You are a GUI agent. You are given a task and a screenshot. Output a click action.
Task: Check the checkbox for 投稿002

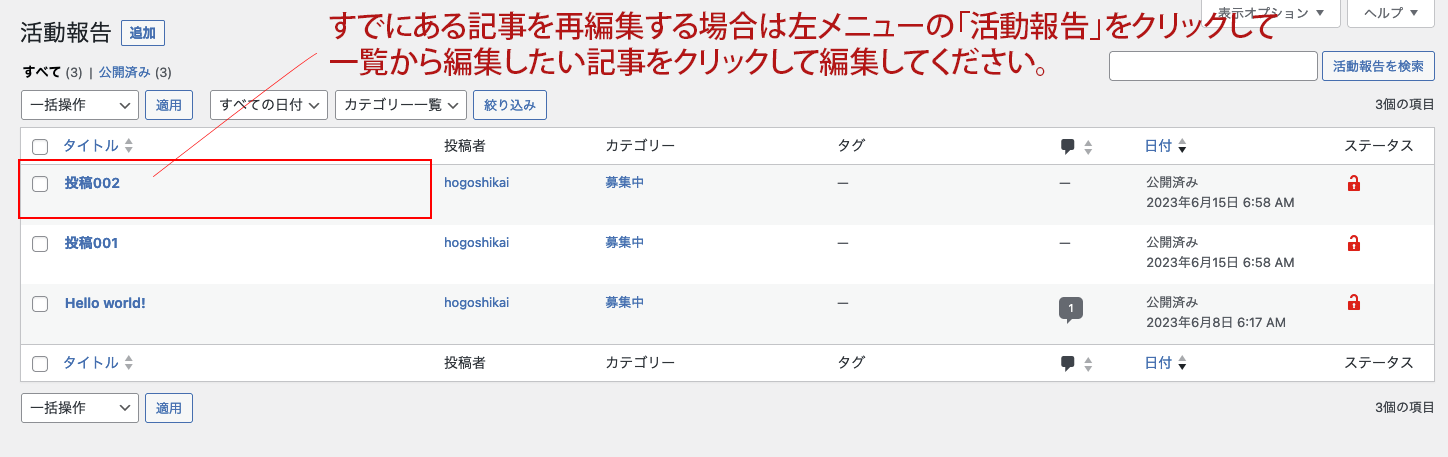click(x=40, y=184)
